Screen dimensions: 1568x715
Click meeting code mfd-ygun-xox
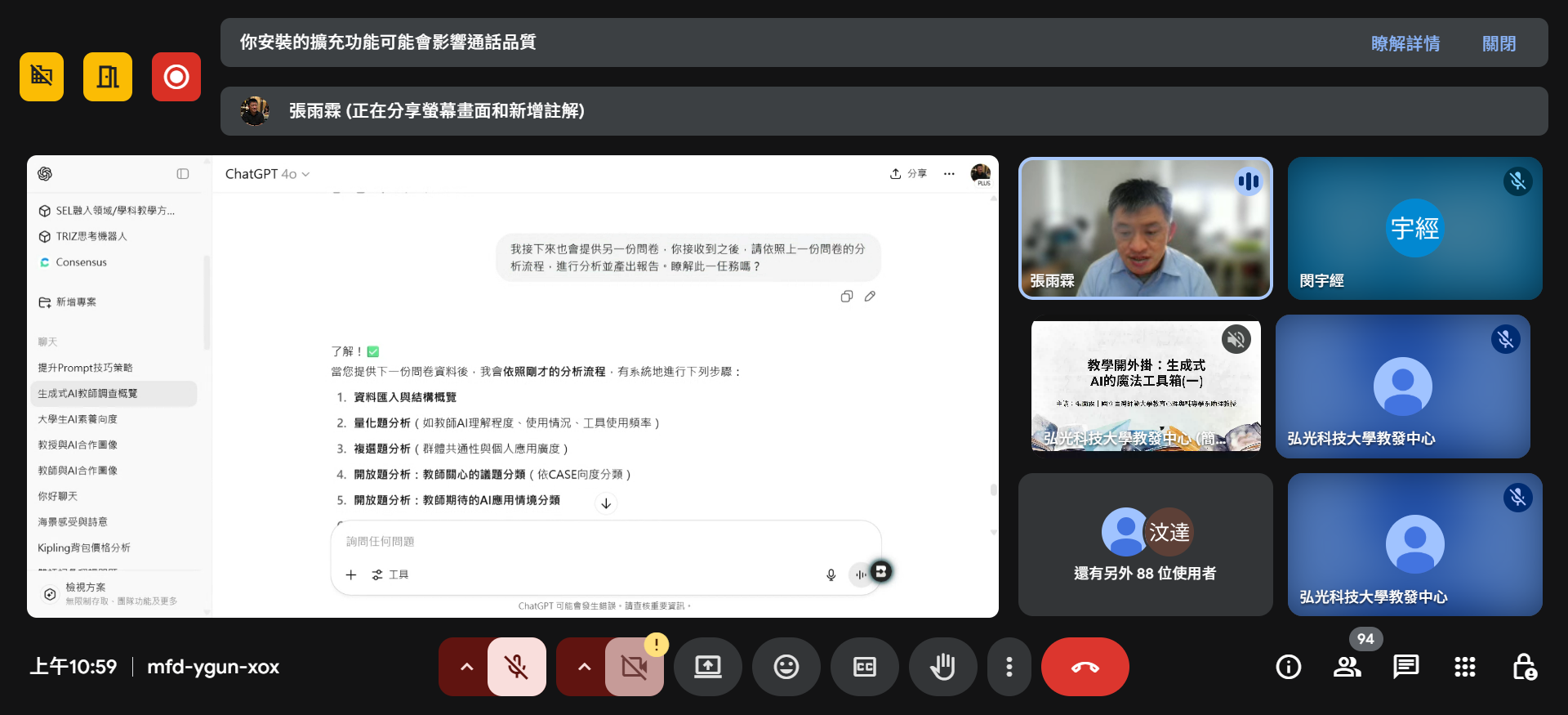pyautogui.click(x=213, y=667)
